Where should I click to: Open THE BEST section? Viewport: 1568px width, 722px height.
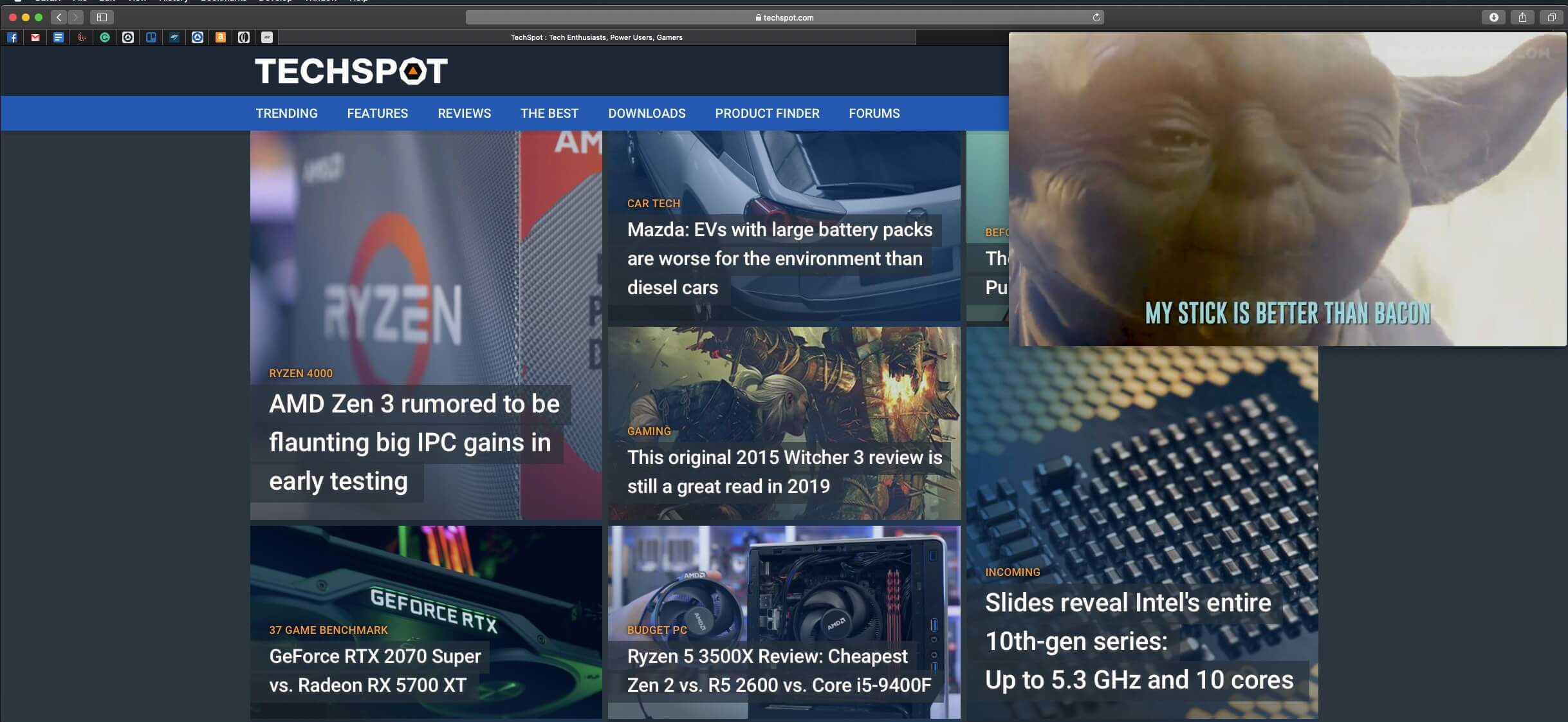[x=549, y=113]
